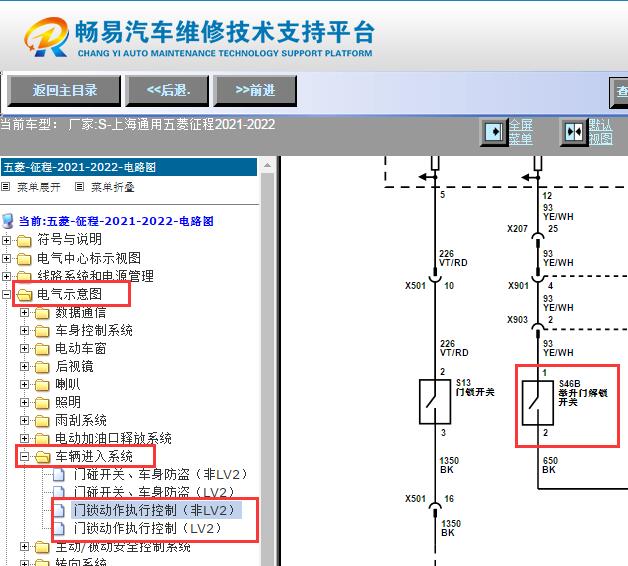This screenshot has height=566, width=628.
Task: Click the 默认视图 default view icon
Action: pos(574,131)
